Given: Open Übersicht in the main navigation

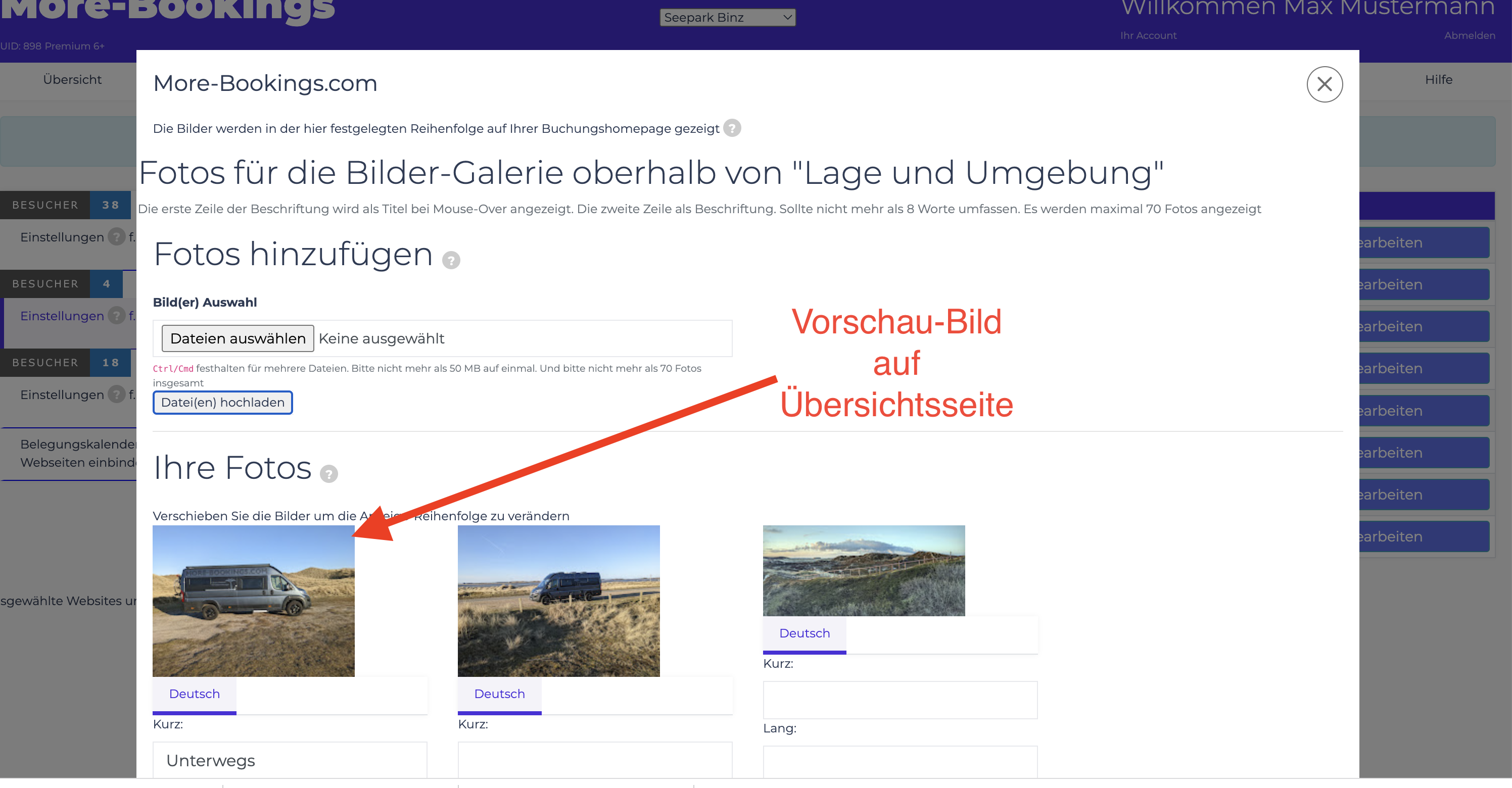Looking at the screenshot, I should pos(72,79).
